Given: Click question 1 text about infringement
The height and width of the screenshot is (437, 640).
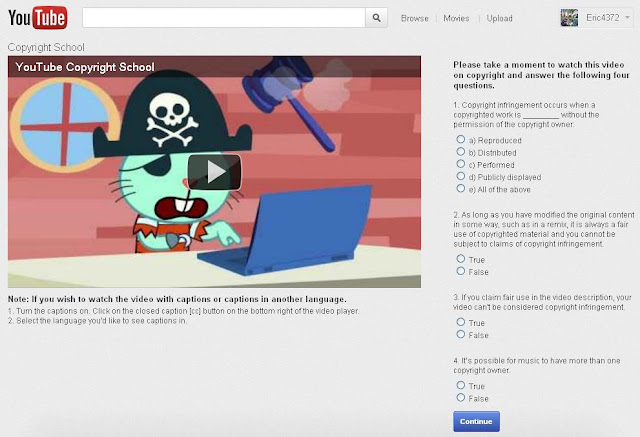Looking at the screenshot, I should [x=527, y=115].
